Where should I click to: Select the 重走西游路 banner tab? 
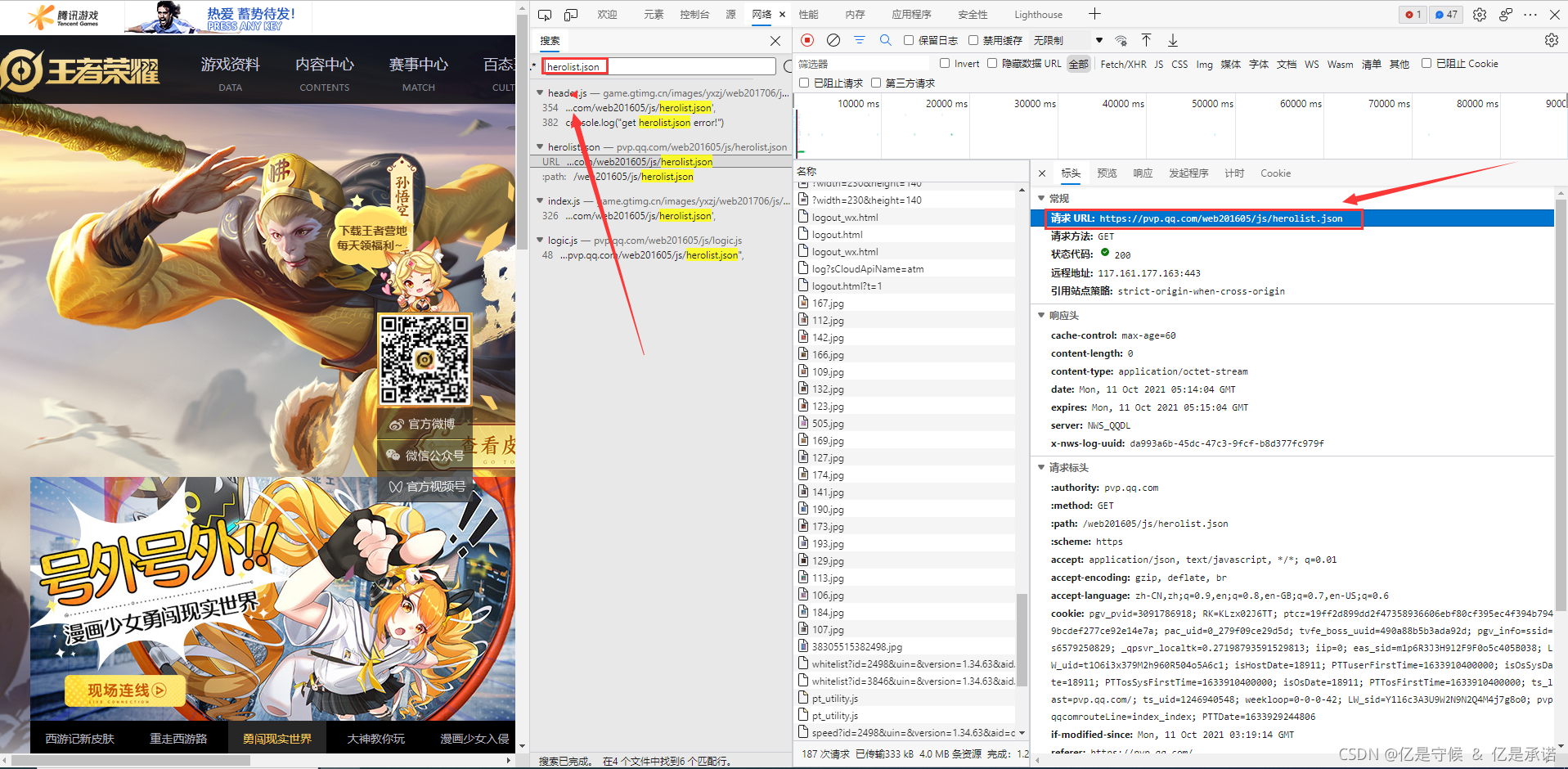click(x=178, y=739)
